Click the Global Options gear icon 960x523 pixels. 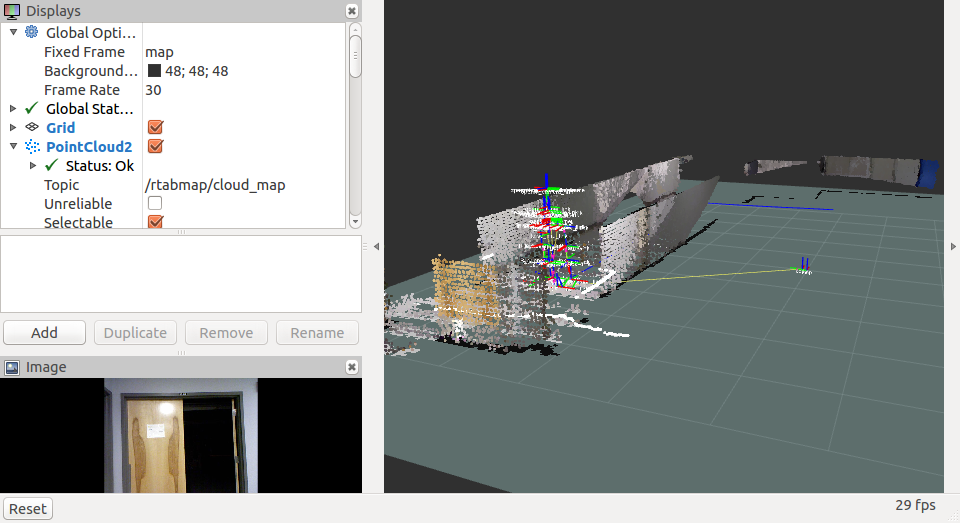(x=32, y=33)
